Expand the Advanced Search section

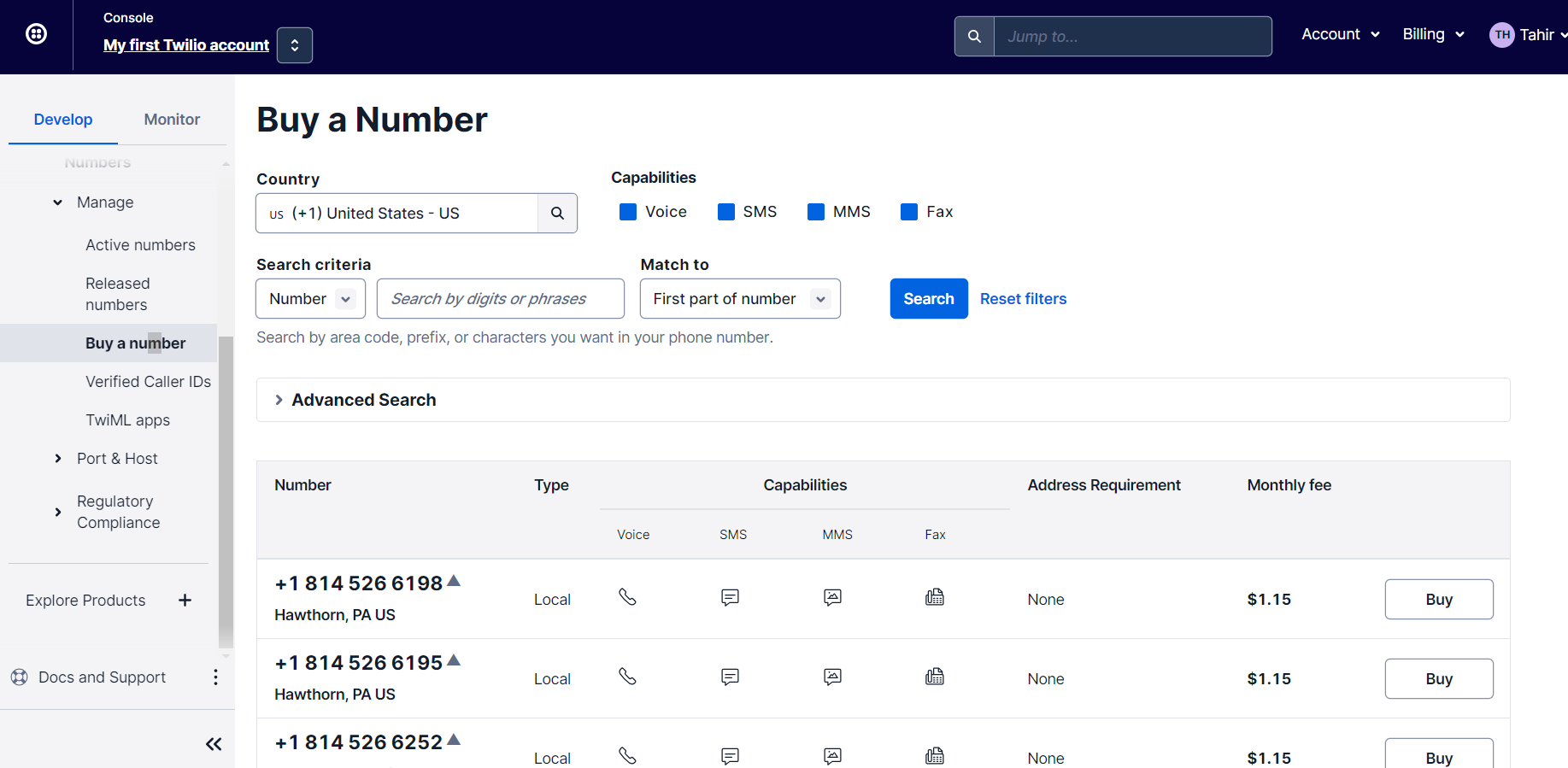[x=884, y=400]
